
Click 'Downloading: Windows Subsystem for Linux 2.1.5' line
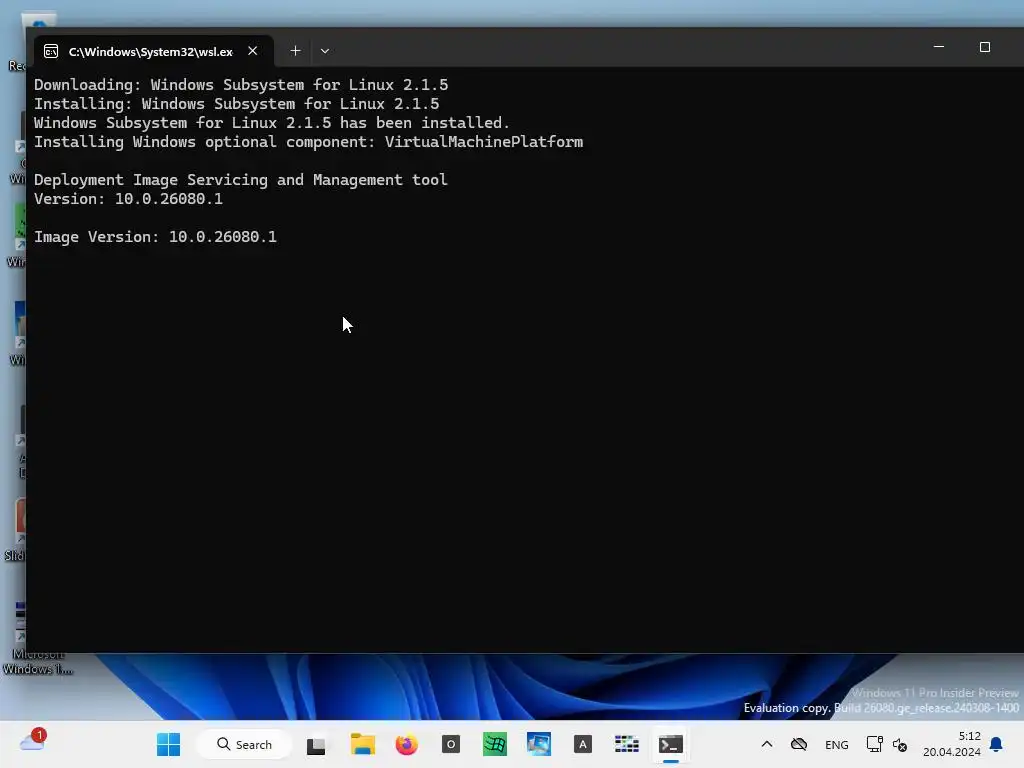point(241,85)
